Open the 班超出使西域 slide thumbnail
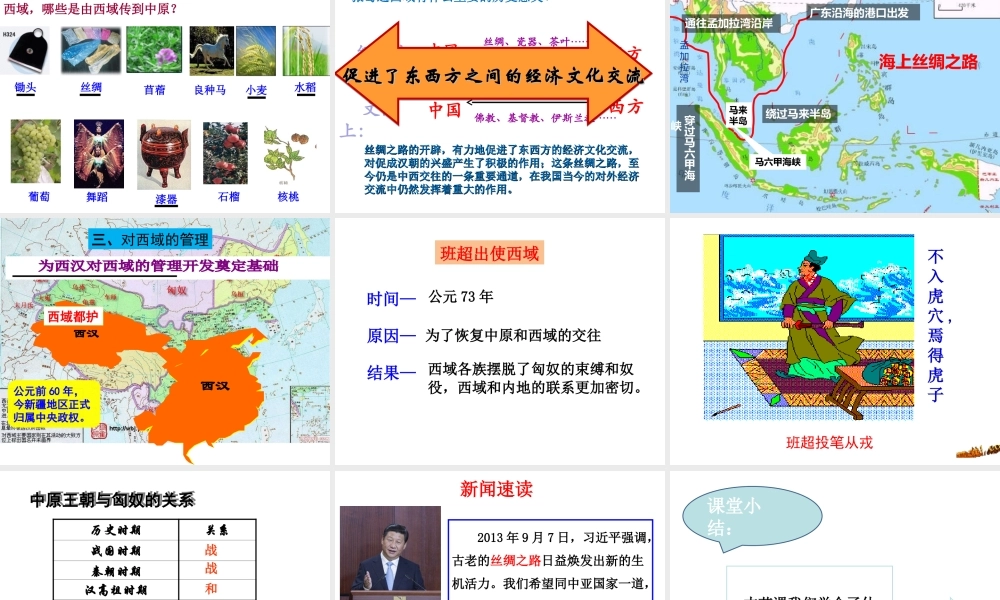The height and width of the screenshot is (600, 1000). pyautogui.click(x=500, y=341)
